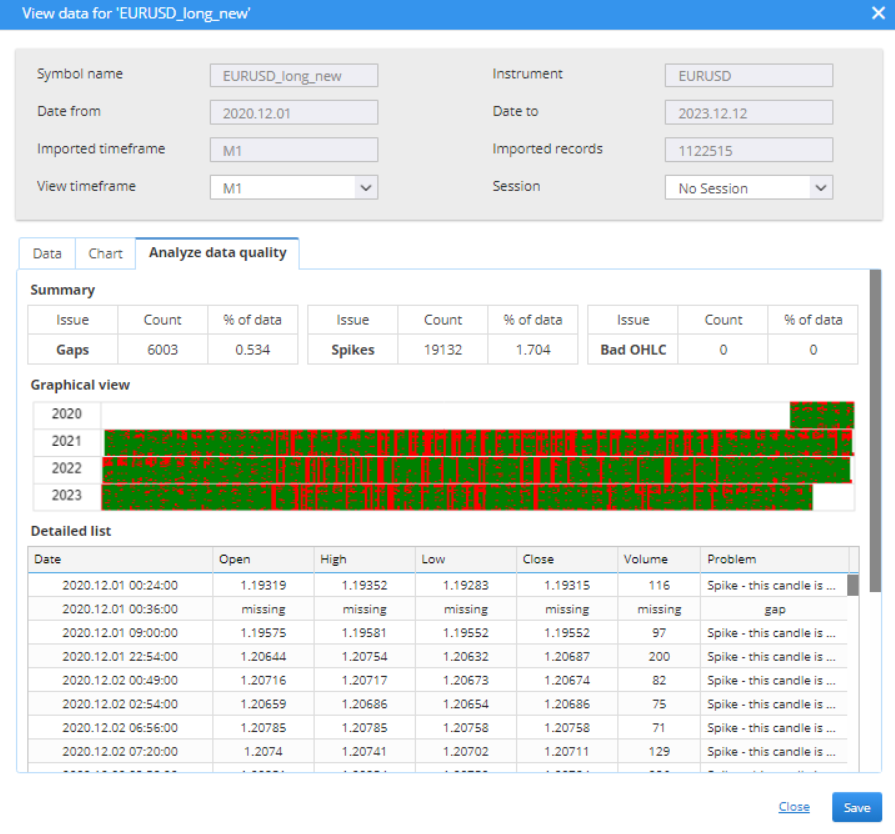The width and height of the screenshot is (895, 834).
Task: Click the Instrument field showing EURUSD
Action: coord(748,76)
